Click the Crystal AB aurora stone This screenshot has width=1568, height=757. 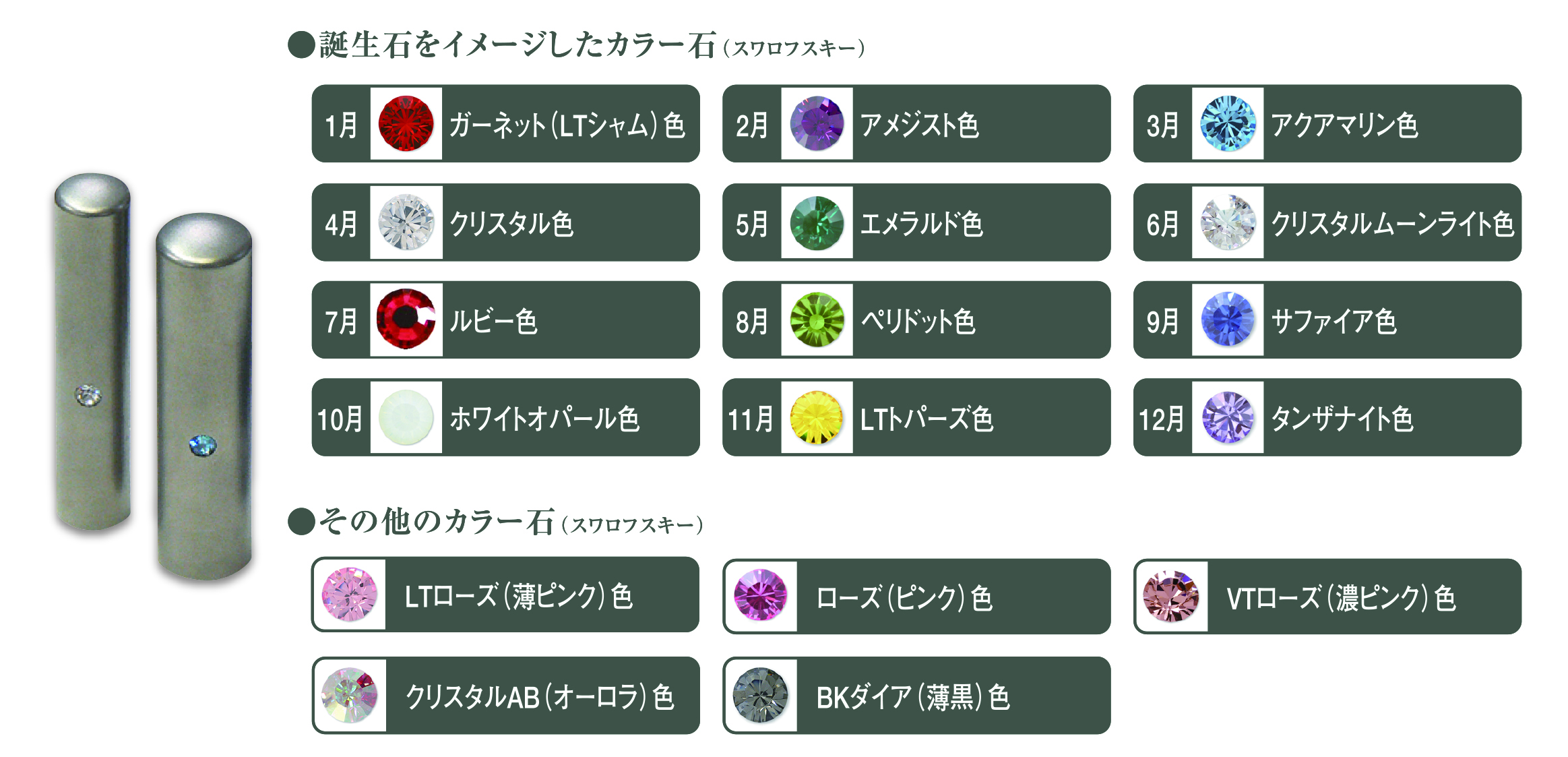click(350, 695)
